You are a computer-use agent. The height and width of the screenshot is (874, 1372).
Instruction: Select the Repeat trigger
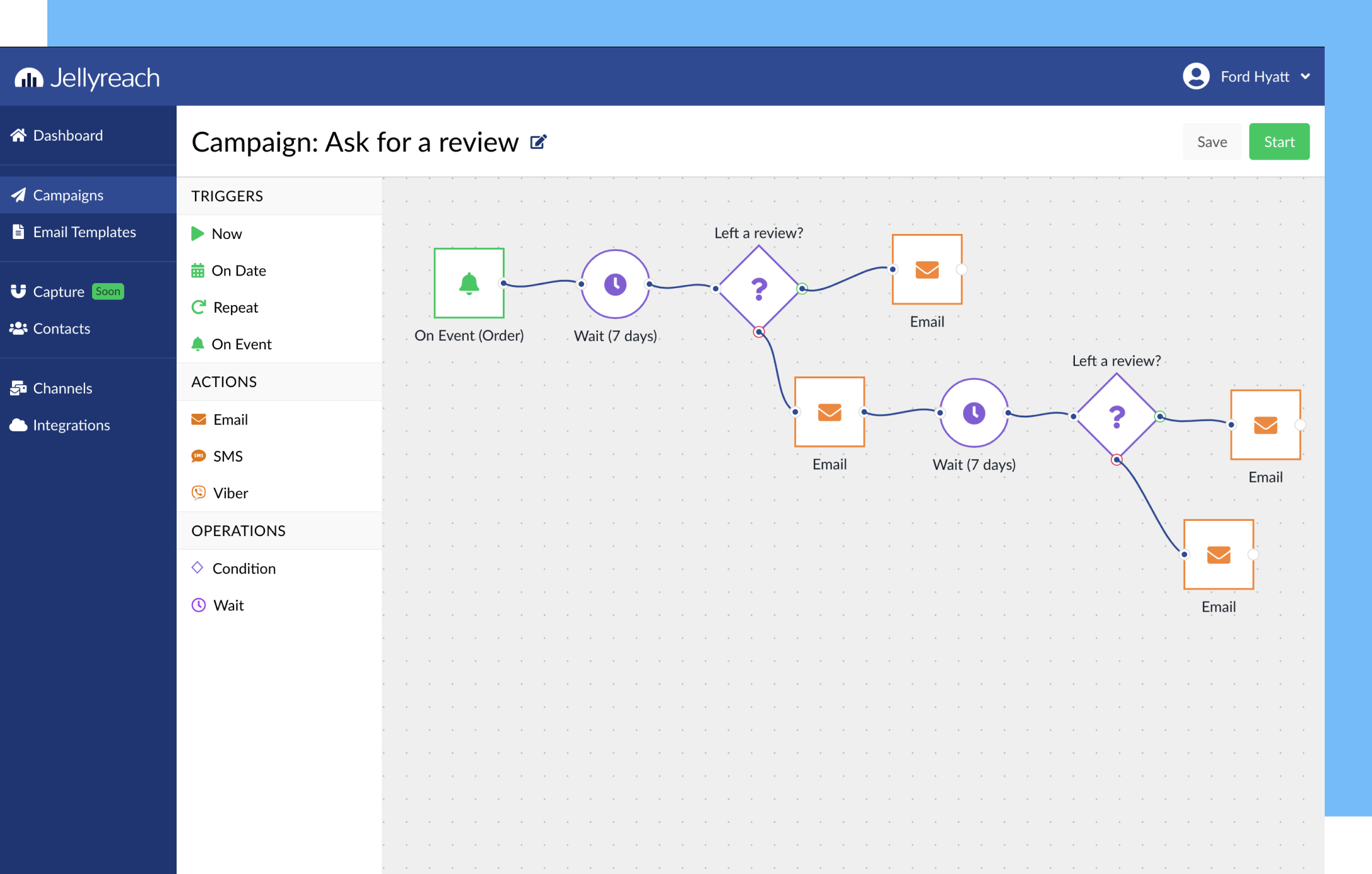tap(279, 307)
